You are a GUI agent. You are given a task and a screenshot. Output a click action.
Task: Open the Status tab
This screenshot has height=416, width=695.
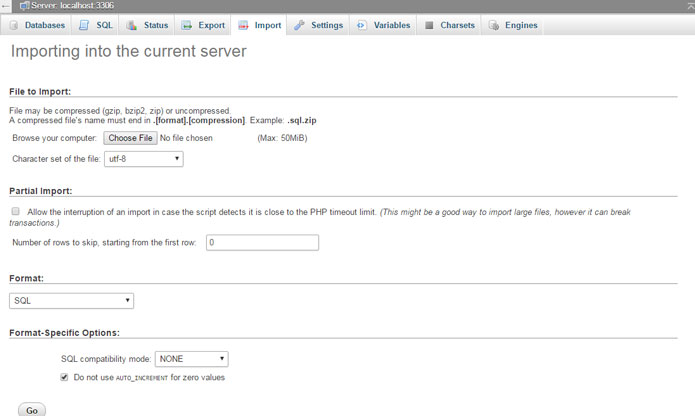pos(147,25)
